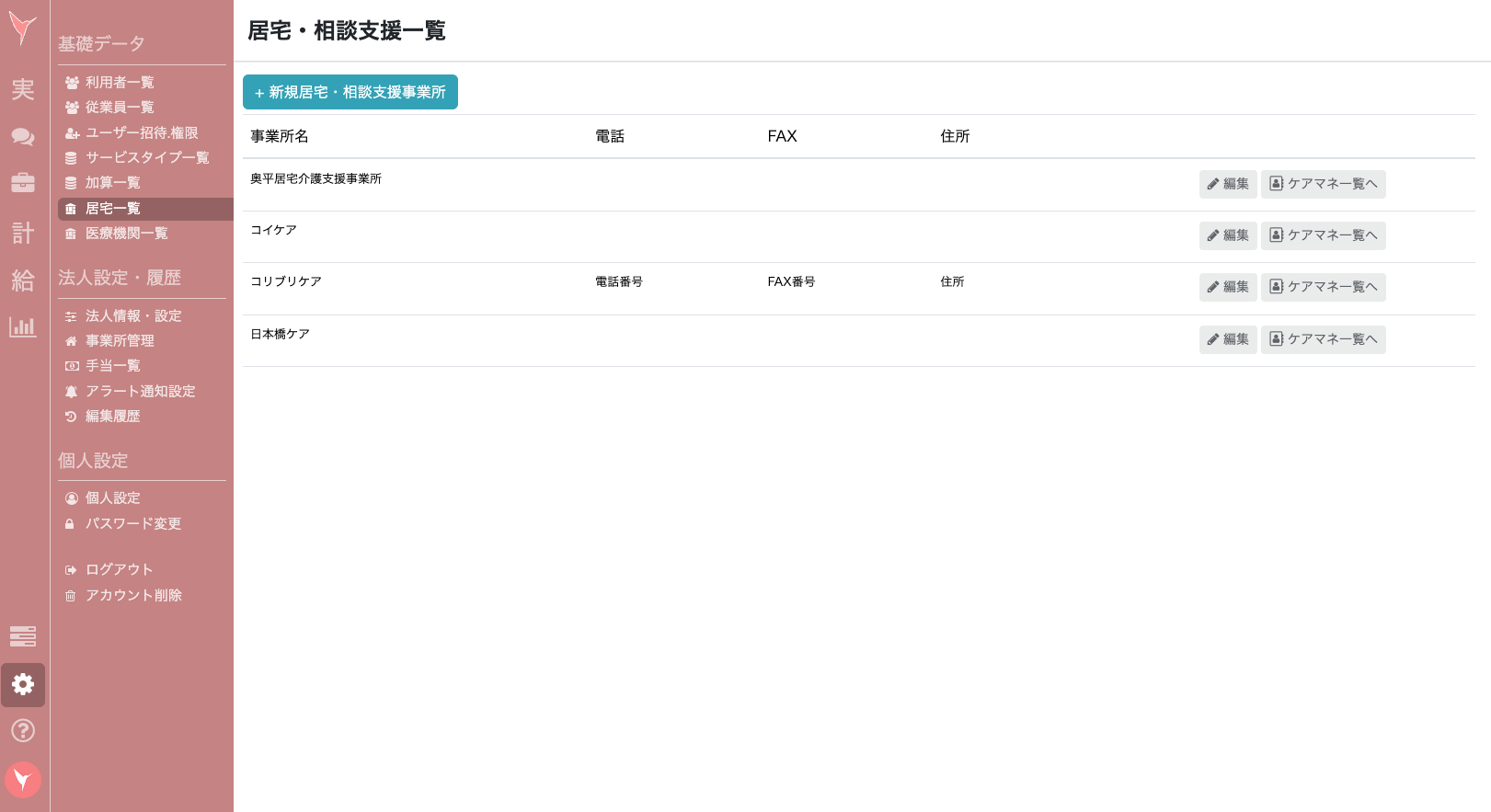Click 電話番号 cell in コリブリケア row
This screenshot has height=812, width=1491.
point(619,281)
